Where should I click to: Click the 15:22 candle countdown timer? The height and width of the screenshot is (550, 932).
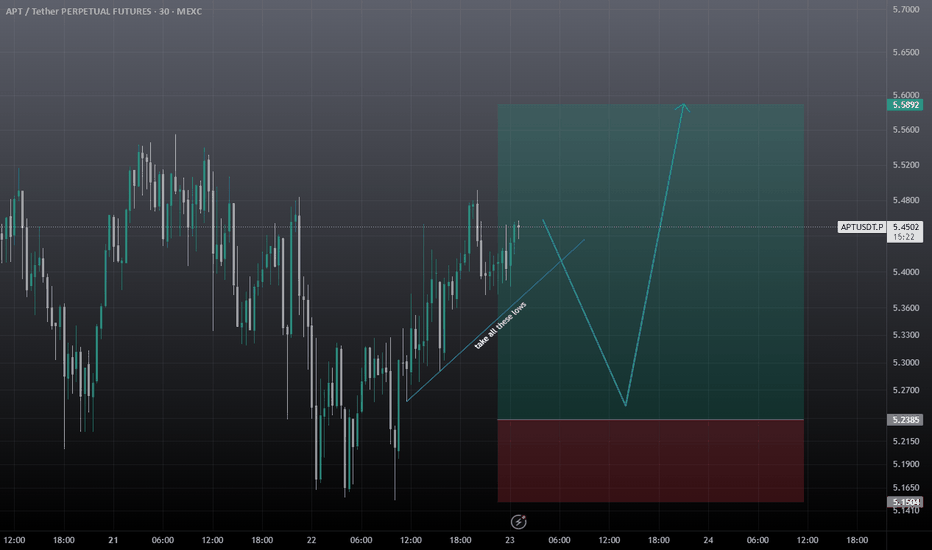coord(903,237)
